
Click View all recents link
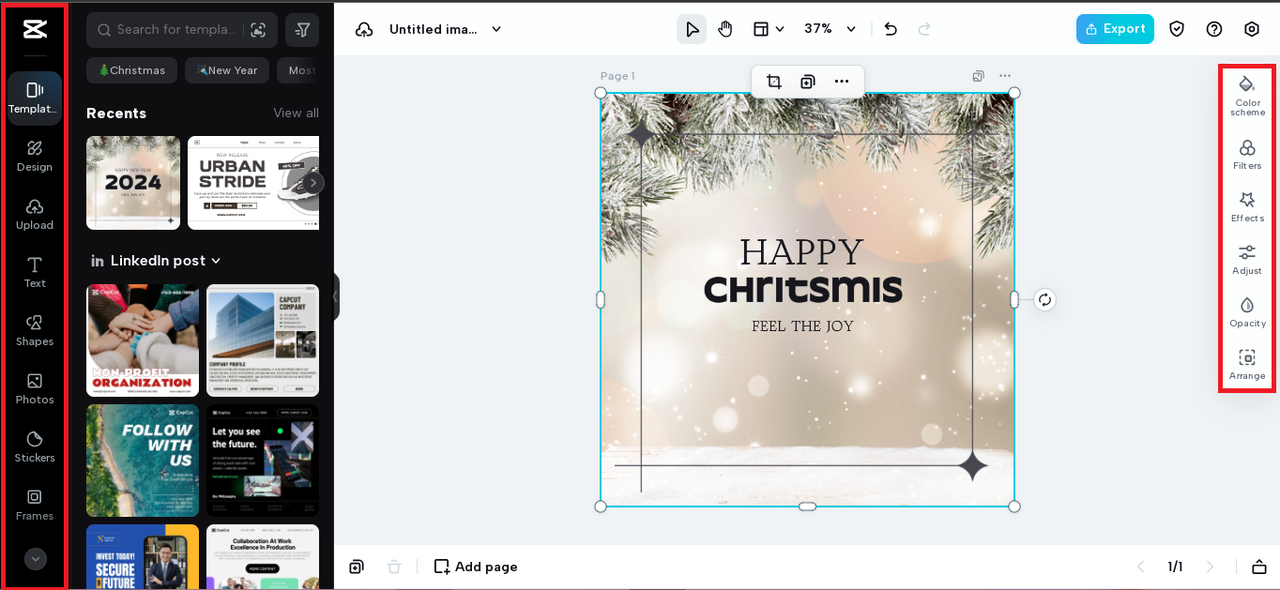point(296,113)
